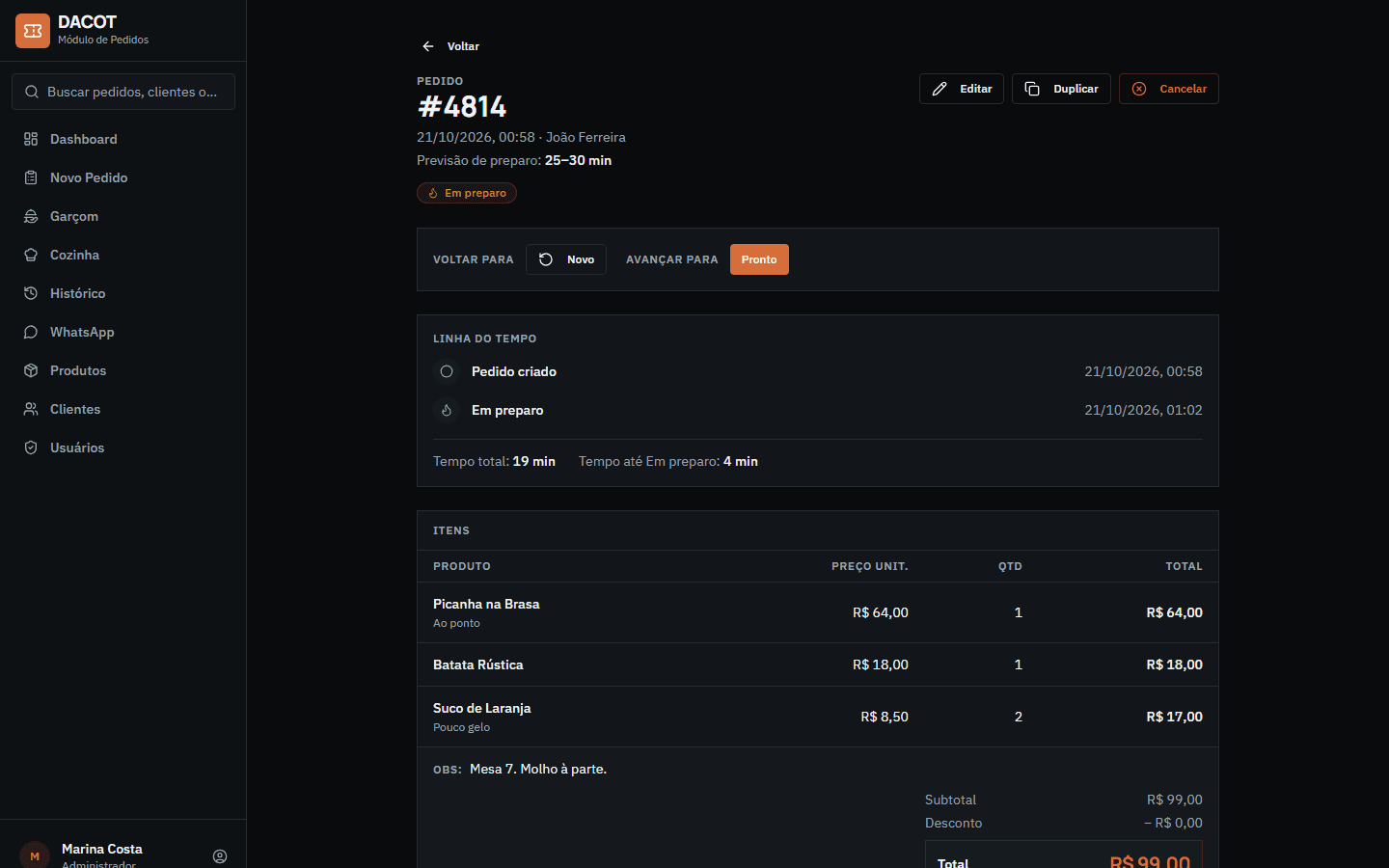
Task: Select the Usuários shield icon
Action: 31,448
